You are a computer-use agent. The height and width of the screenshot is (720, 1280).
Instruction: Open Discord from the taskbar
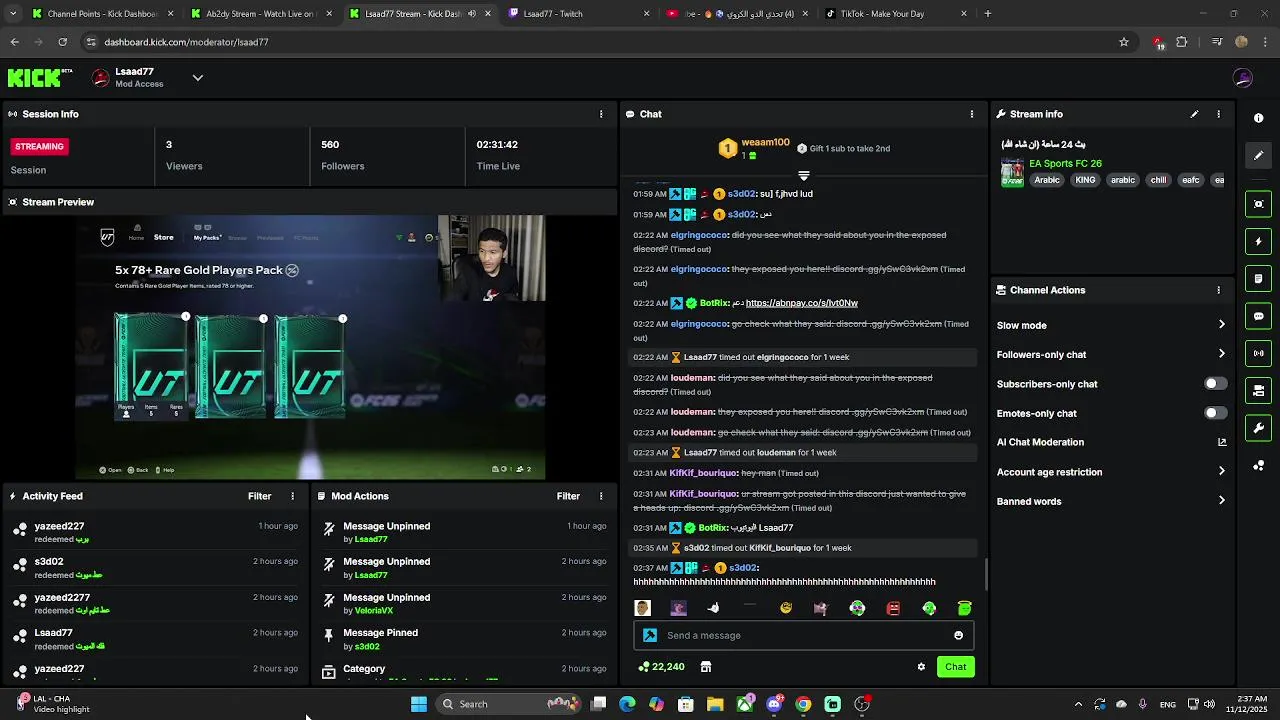[774, 704]
